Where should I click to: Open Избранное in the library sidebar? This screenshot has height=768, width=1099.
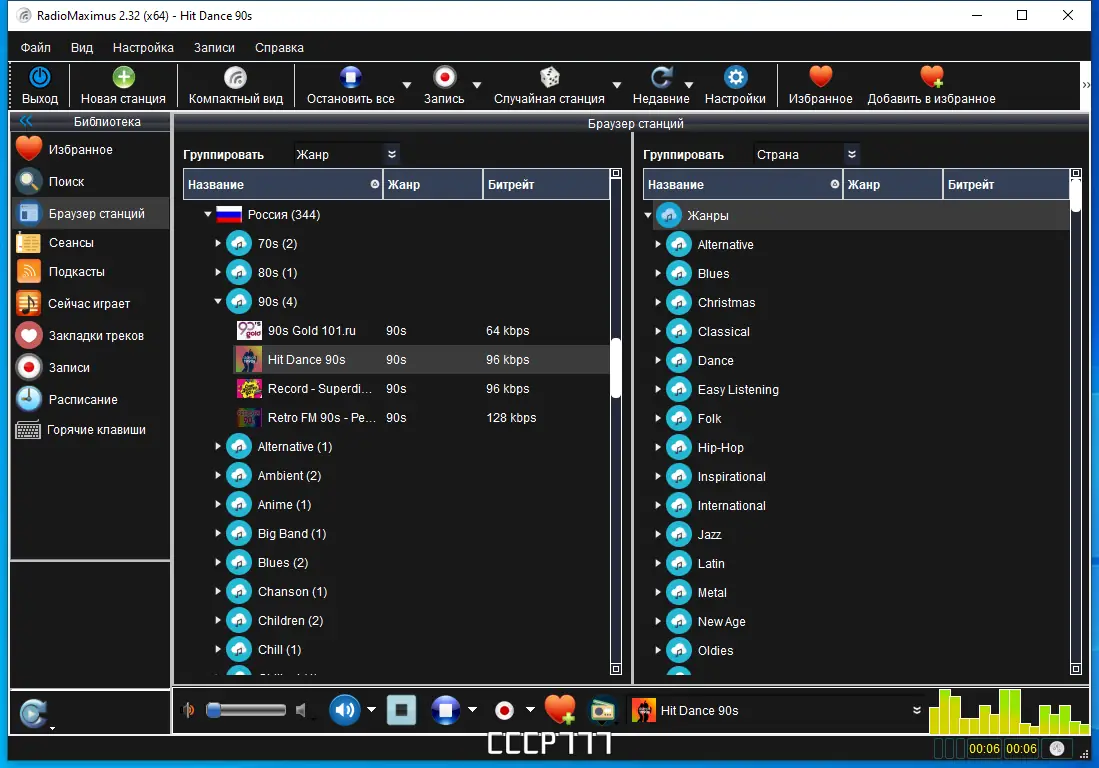tap(90, 149)
